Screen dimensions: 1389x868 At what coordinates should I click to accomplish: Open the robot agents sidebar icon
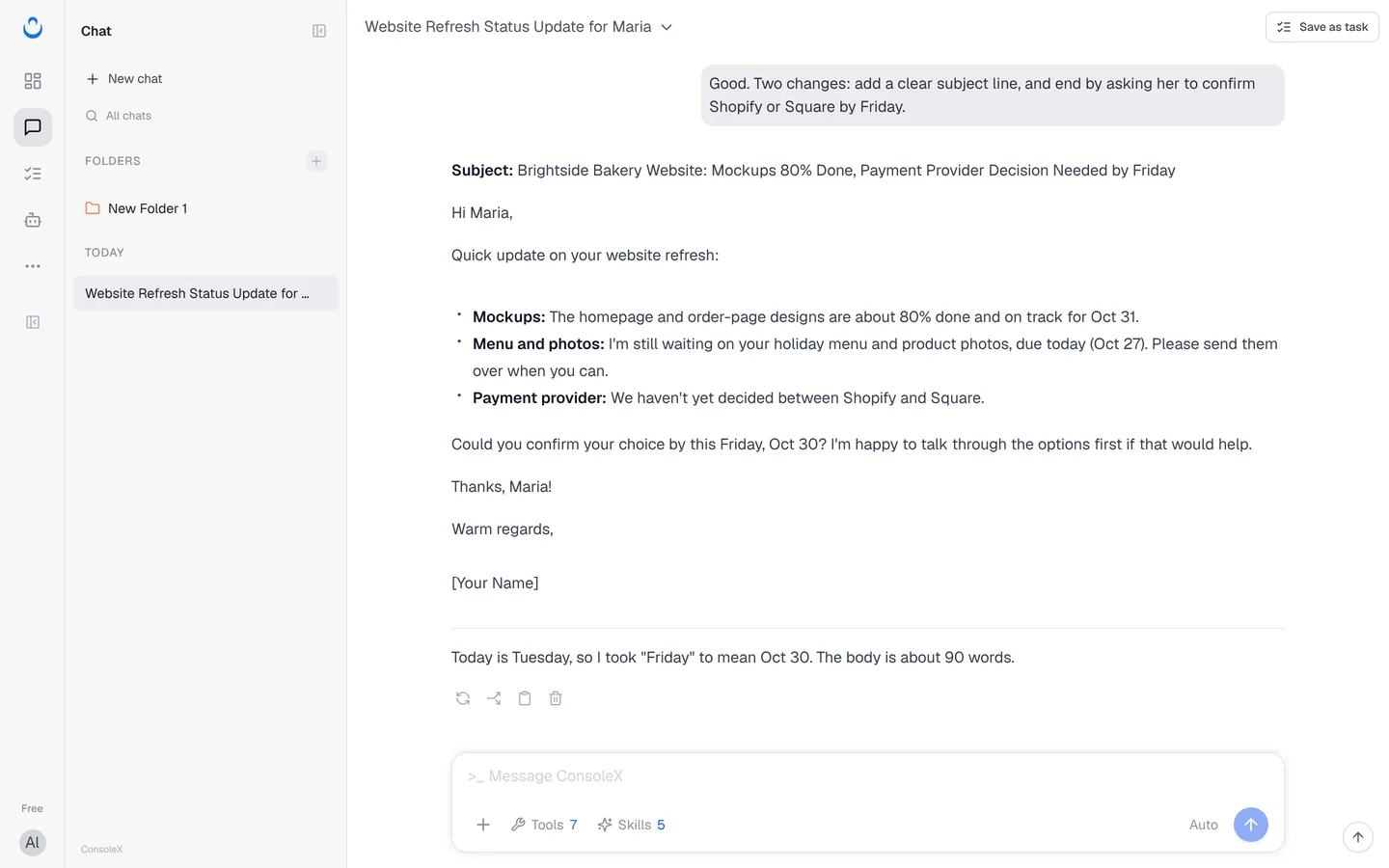[33, 220]
